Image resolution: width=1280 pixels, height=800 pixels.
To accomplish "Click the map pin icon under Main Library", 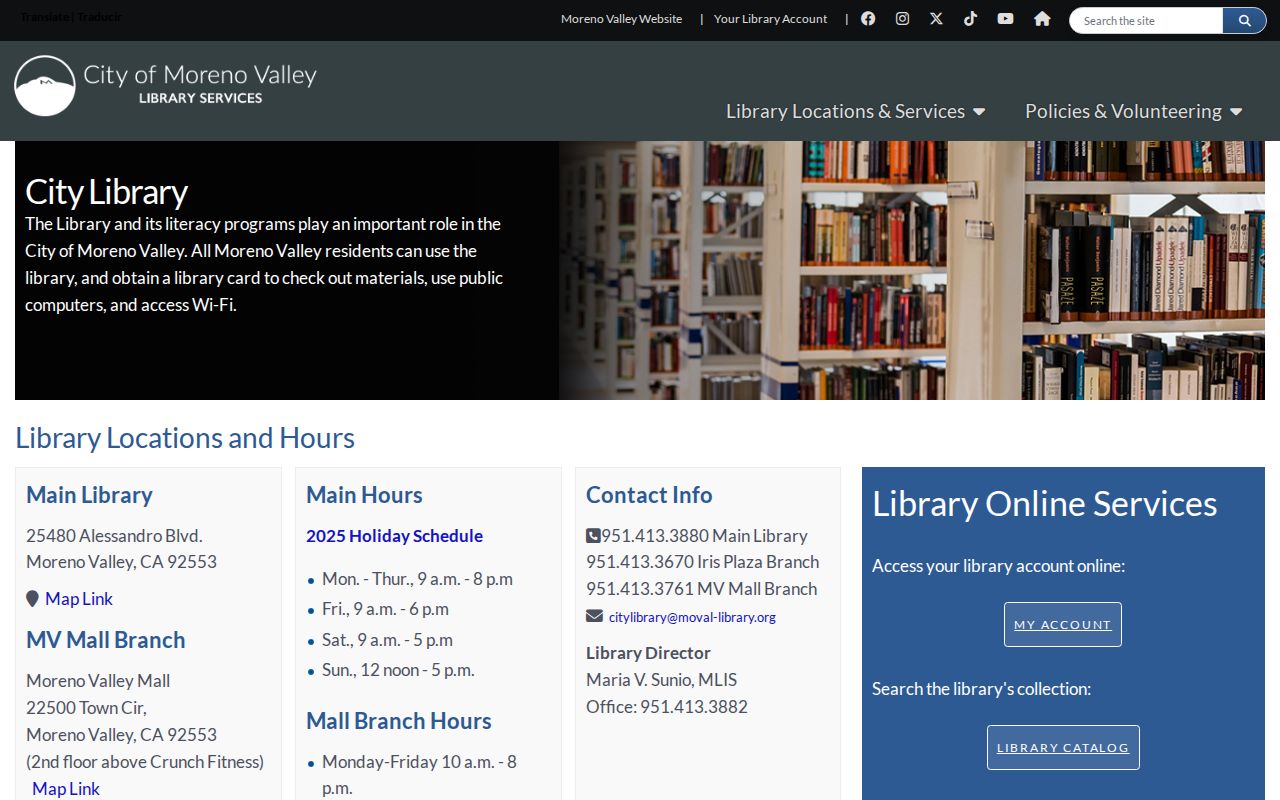I will tap(32, 599).
